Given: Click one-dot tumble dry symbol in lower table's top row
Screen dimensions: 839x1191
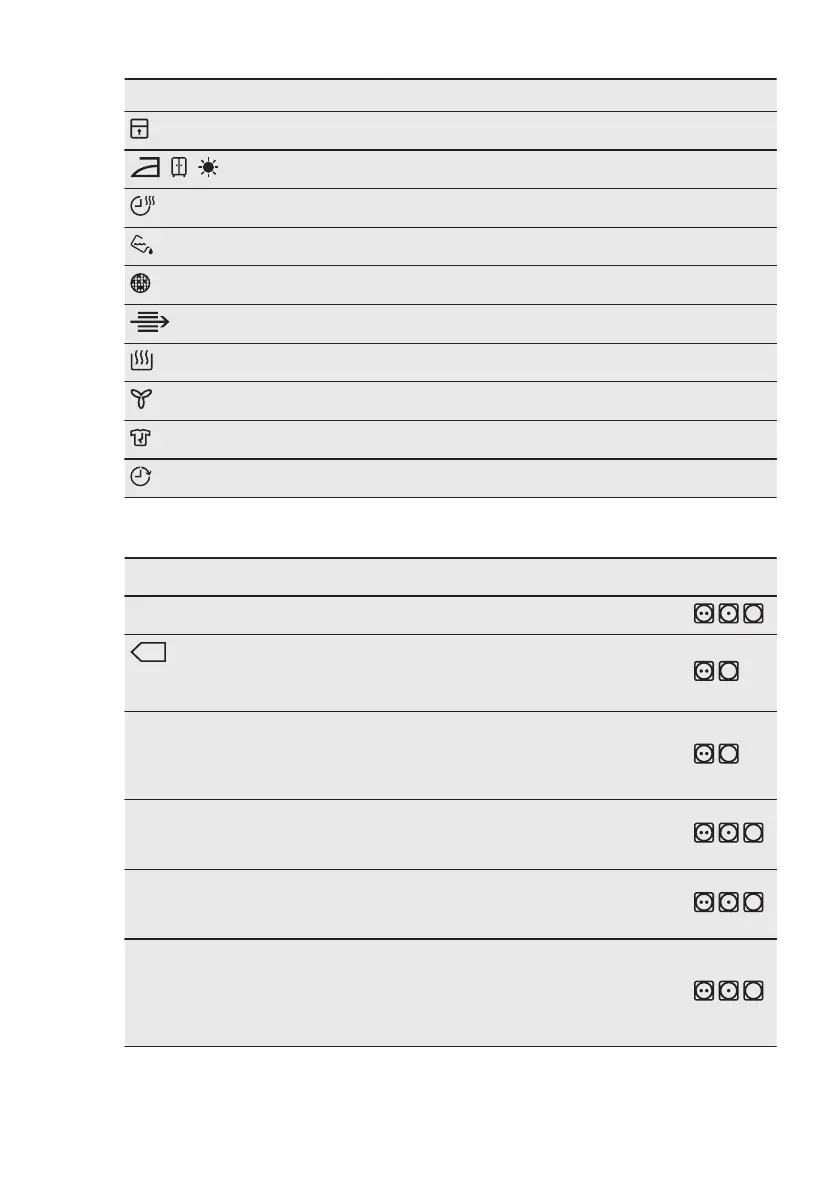Looking at the screenshot, I should click(x=729, y=613).
